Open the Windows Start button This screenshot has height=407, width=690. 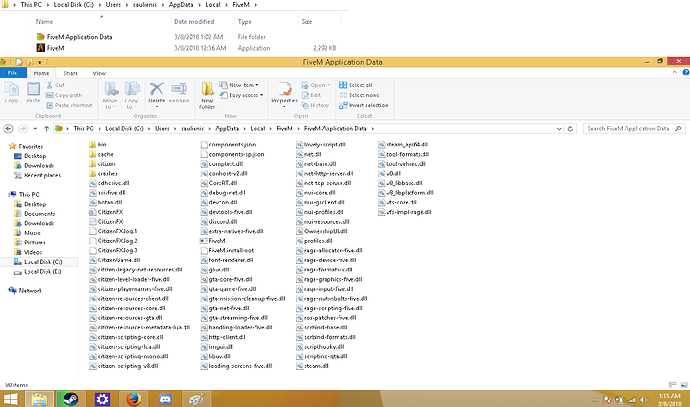pos(10,399)
